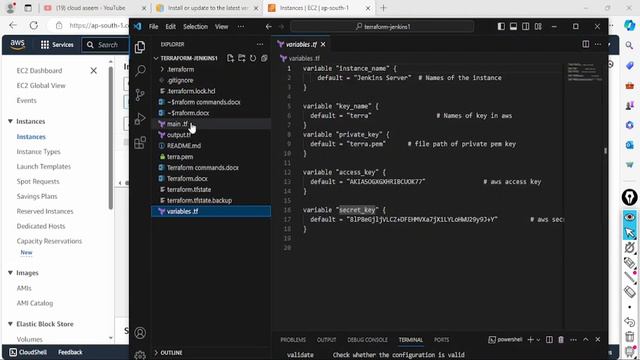The height and width of the screenshot is (360, 640).
Task: Collapse Elastic Block Store section
Action: (x=10, y=324)
